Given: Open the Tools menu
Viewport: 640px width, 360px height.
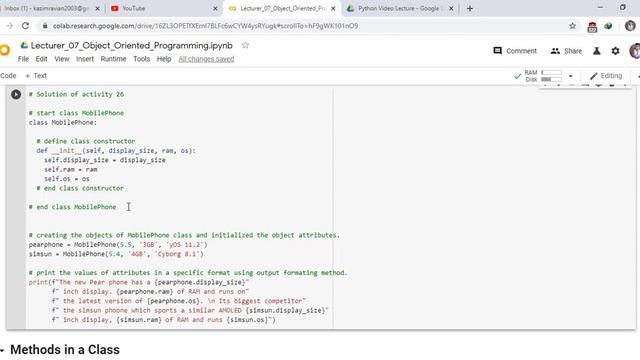Looking at the screenshot, I should pyautogui.click(x=142, y=59).
